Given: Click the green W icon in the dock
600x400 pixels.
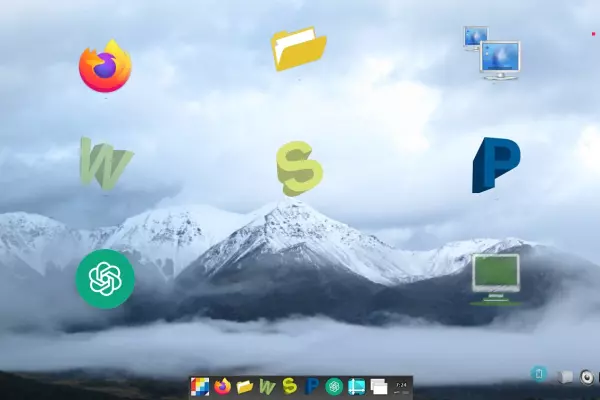Looking at the screenshot, I should [267, 387].
